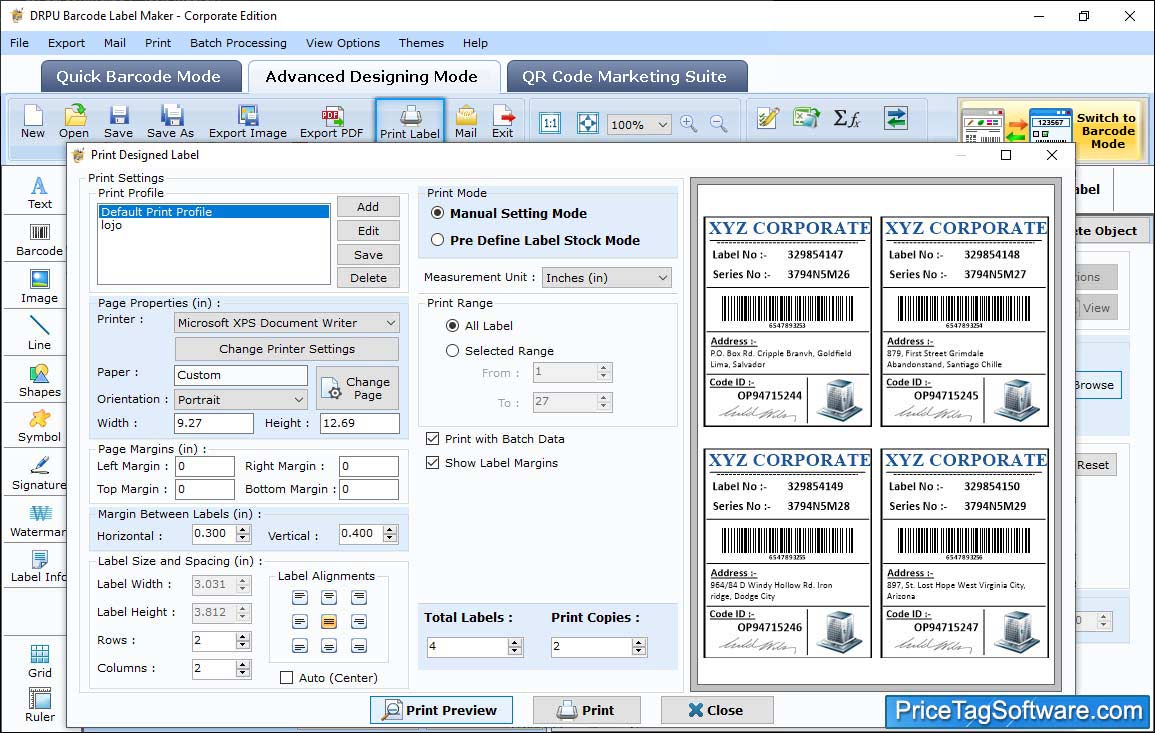Select Pre Define Label Stock Mode
Viewport: 1155px width, 733px height.
point(438,240)
